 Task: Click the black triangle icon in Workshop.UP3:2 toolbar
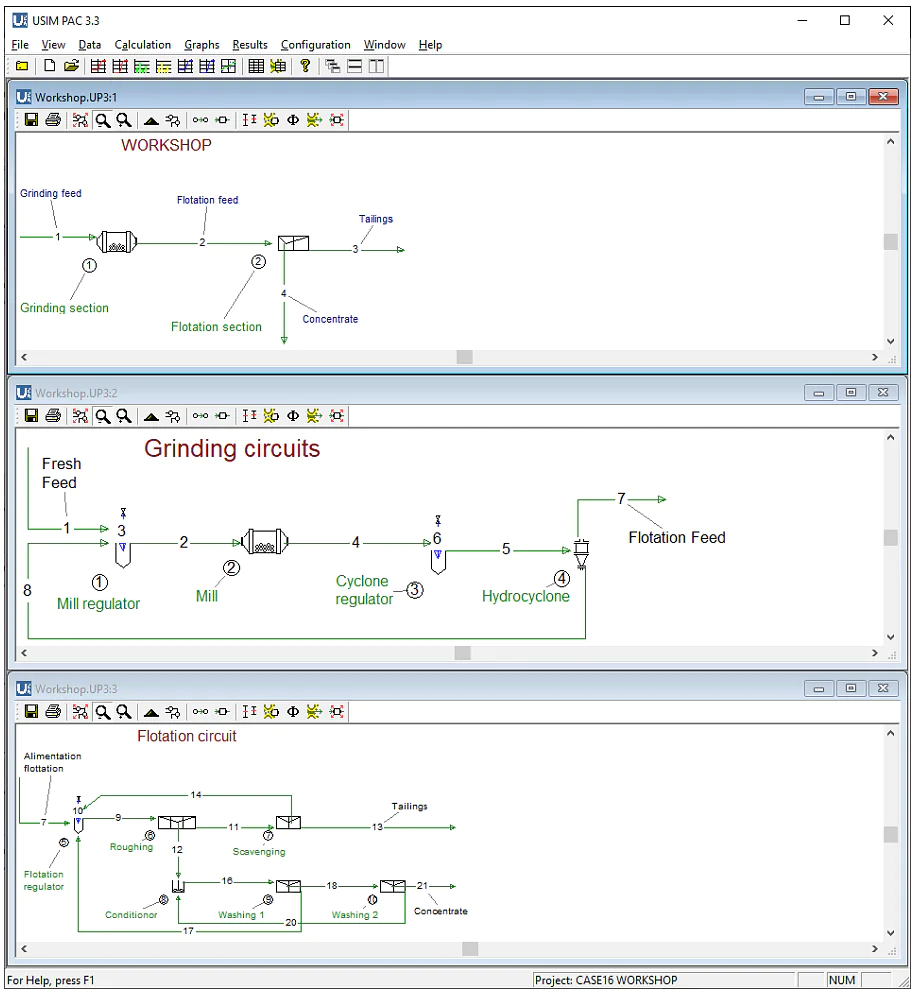pyautogui.click(x=151, y=417)
